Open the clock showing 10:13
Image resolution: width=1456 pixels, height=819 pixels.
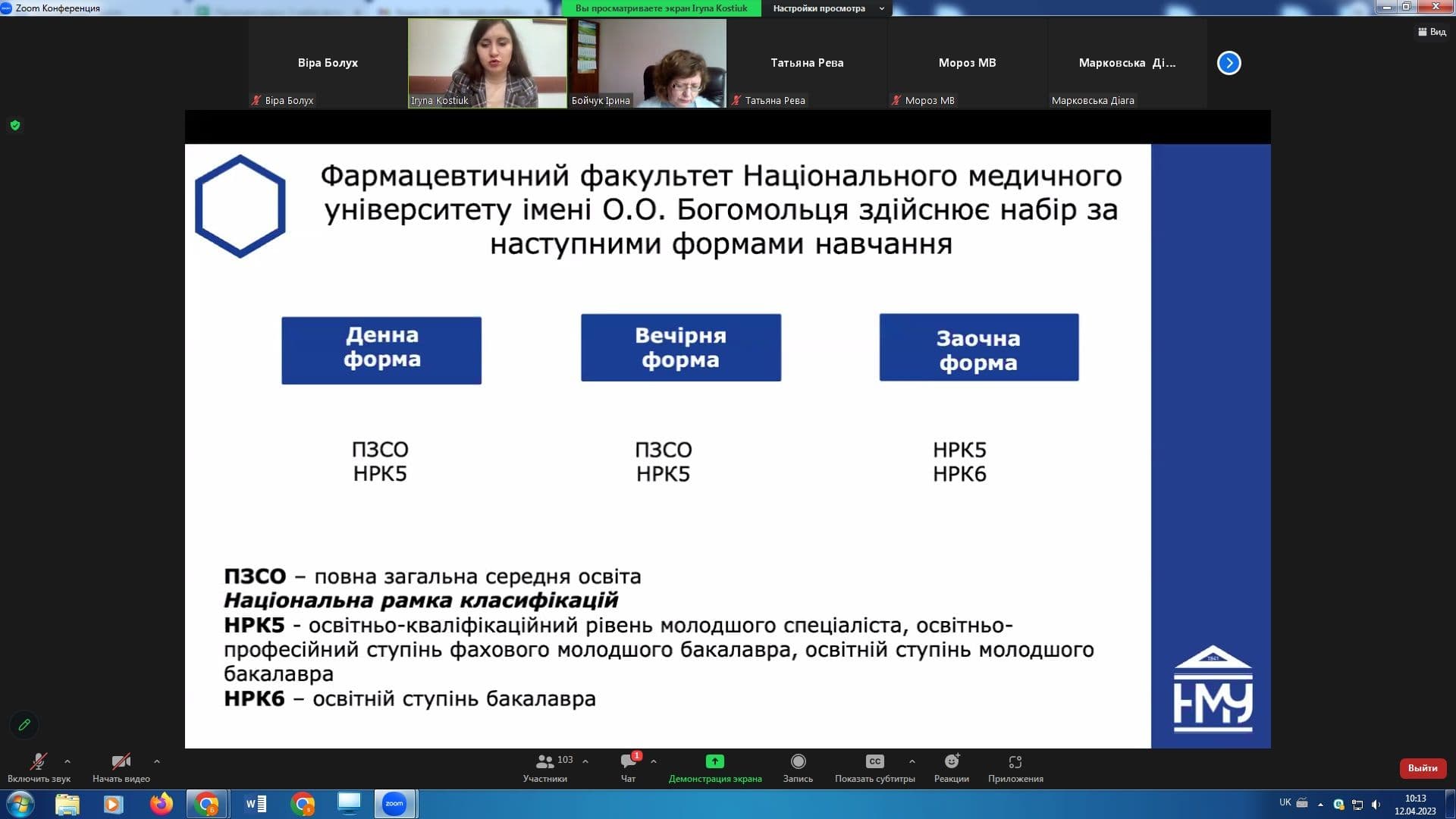pos(1415,805)
